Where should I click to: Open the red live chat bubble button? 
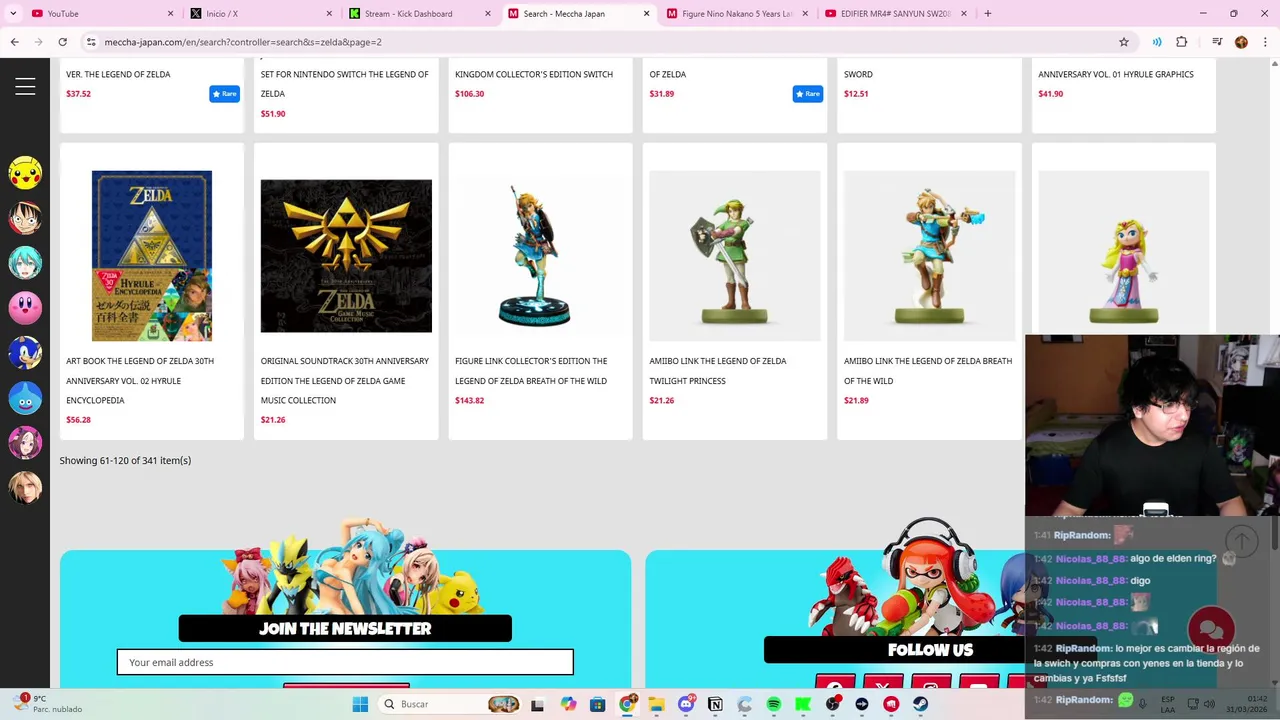[x=1211, y=629]
